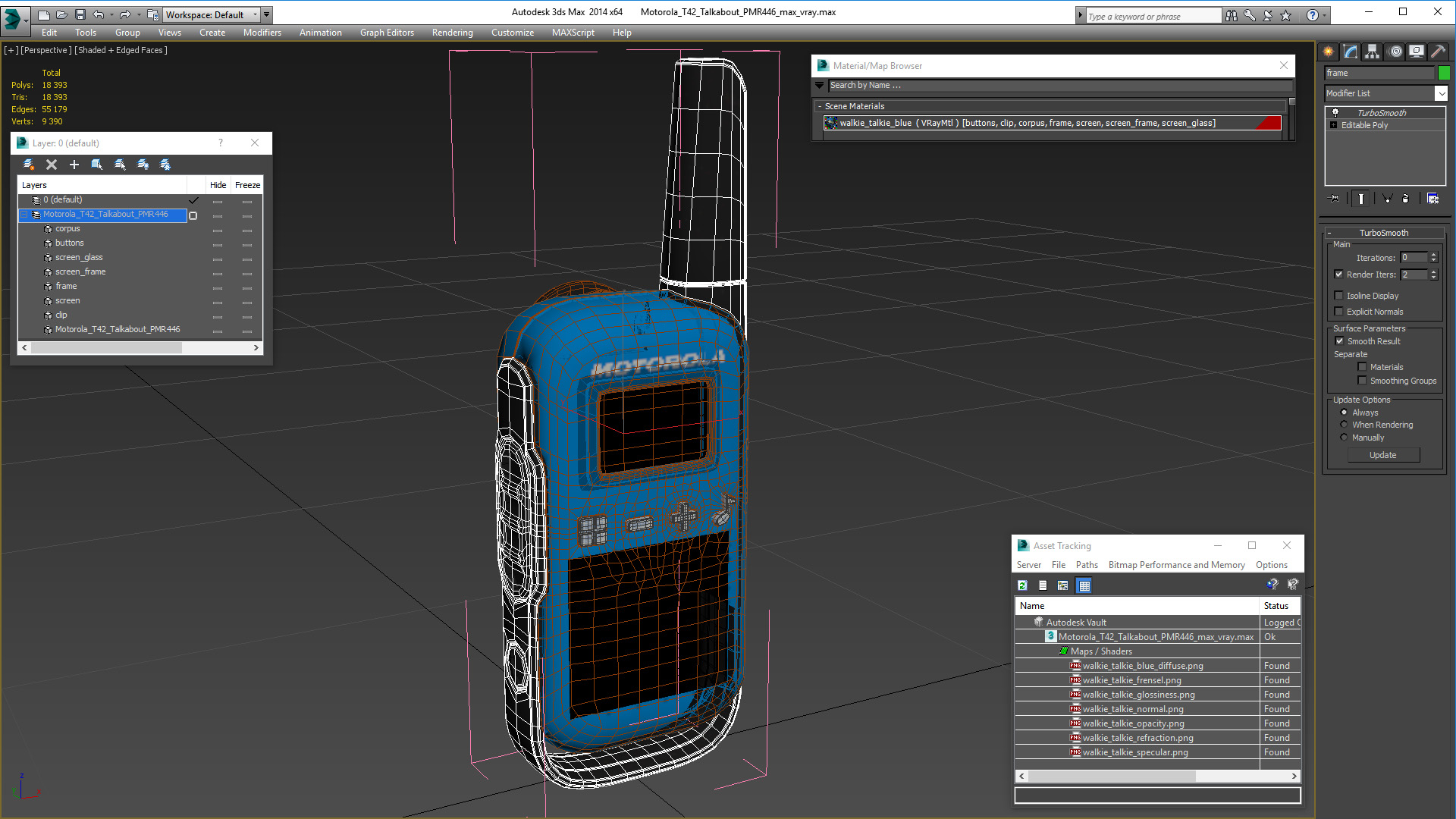Click the Open File folder icon
This screenshot has height=819, width=1456.
pos(62,14)
